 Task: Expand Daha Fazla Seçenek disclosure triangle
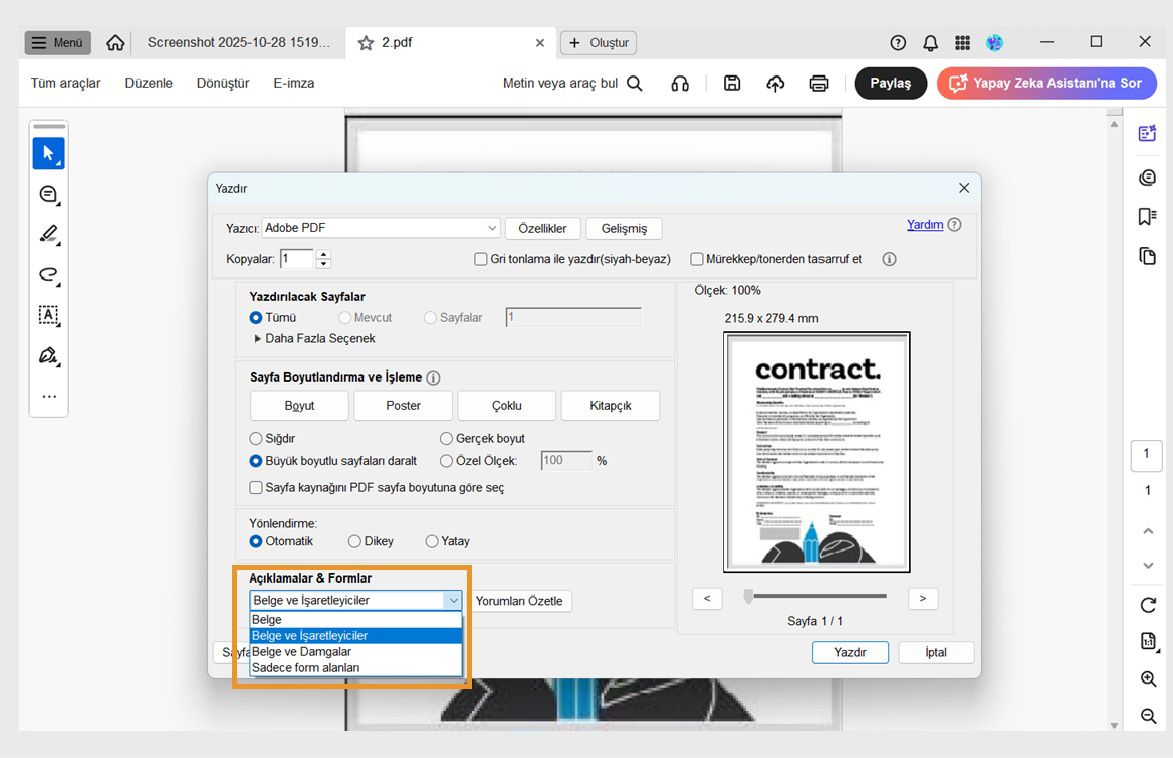(x=257, y=338)
